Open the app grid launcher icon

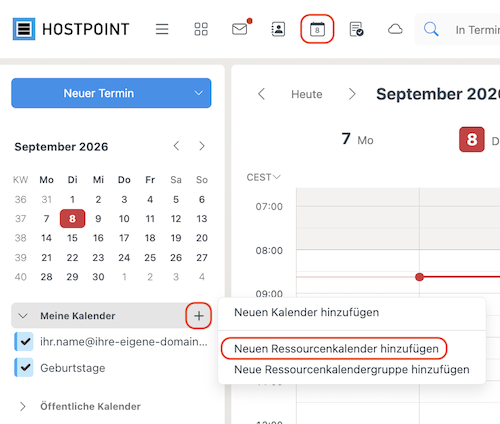(201, 29)
